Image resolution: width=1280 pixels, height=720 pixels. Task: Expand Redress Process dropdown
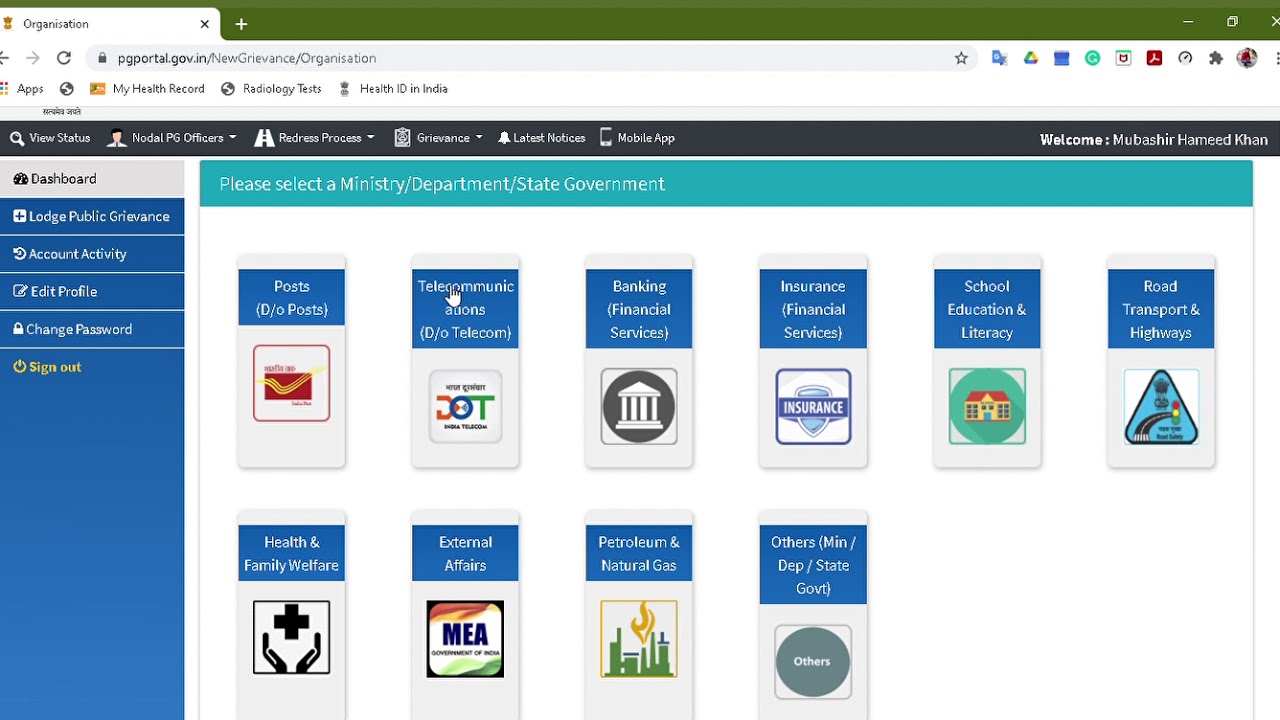[315, 138]
